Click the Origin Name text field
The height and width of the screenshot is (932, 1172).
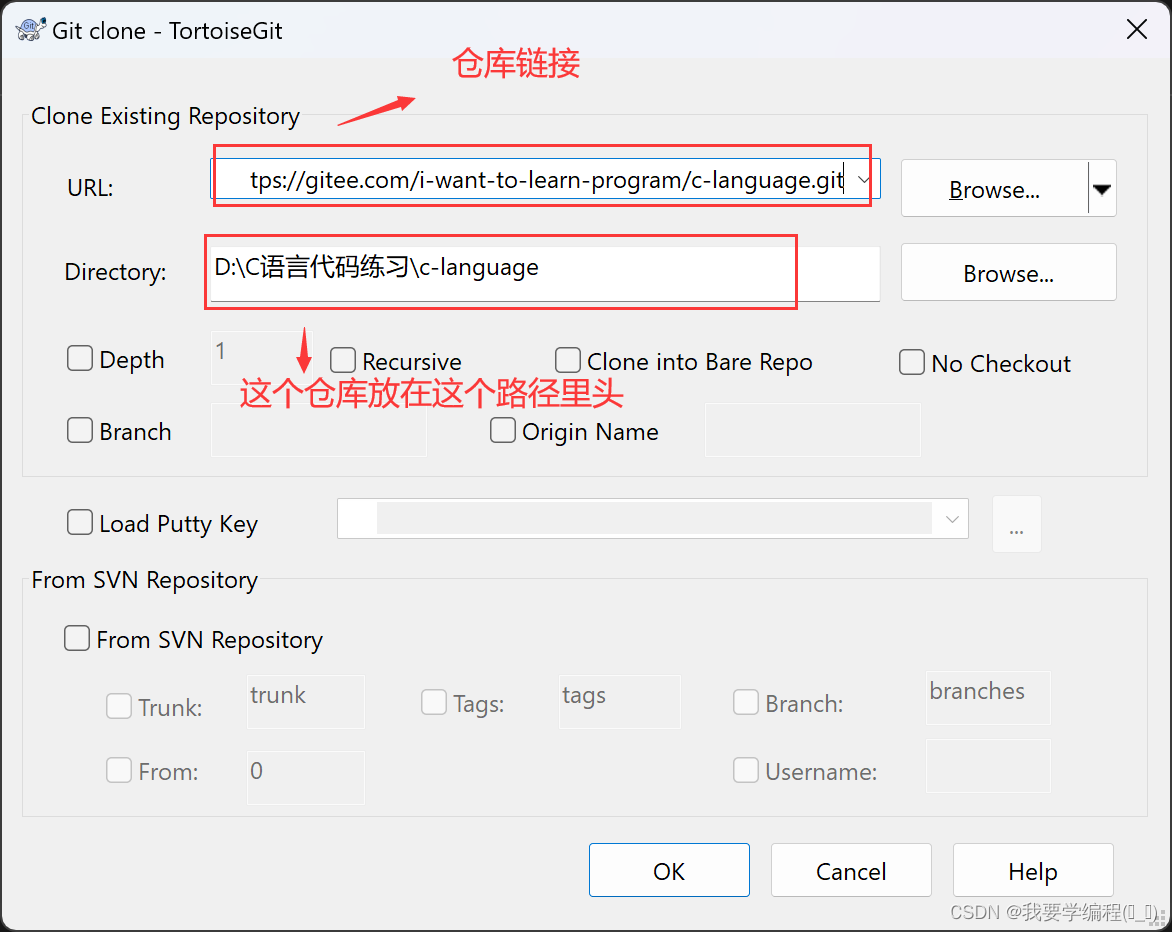click(812, 430)
